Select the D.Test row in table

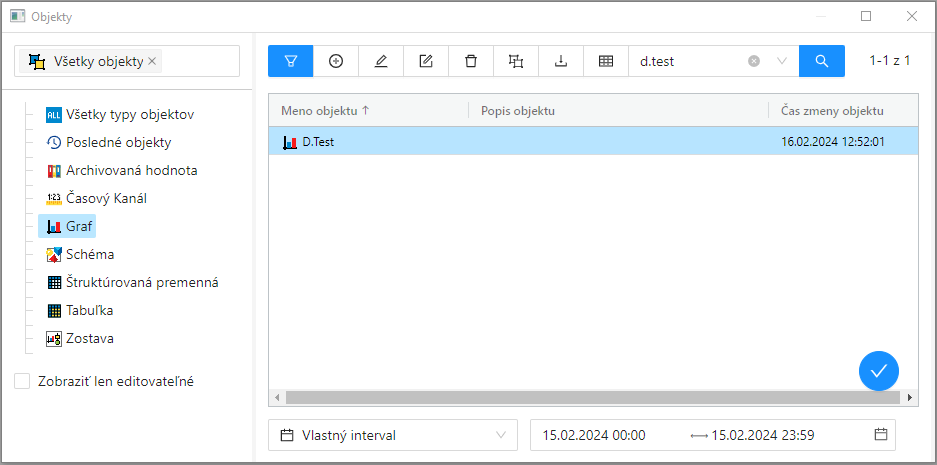(500, 142)
